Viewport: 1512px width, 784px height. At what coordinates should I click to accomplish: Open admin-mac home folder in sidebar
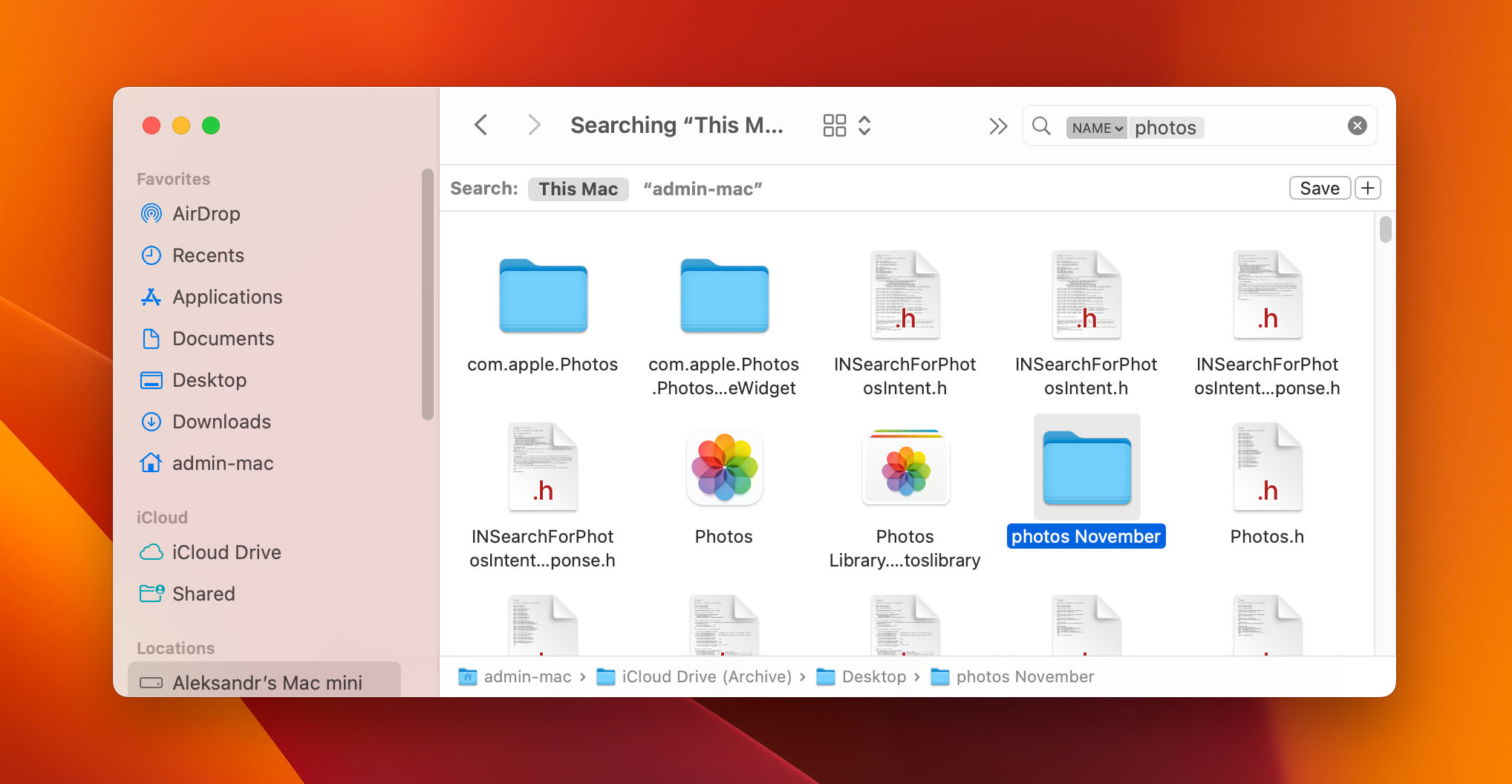tap(222, 463)
